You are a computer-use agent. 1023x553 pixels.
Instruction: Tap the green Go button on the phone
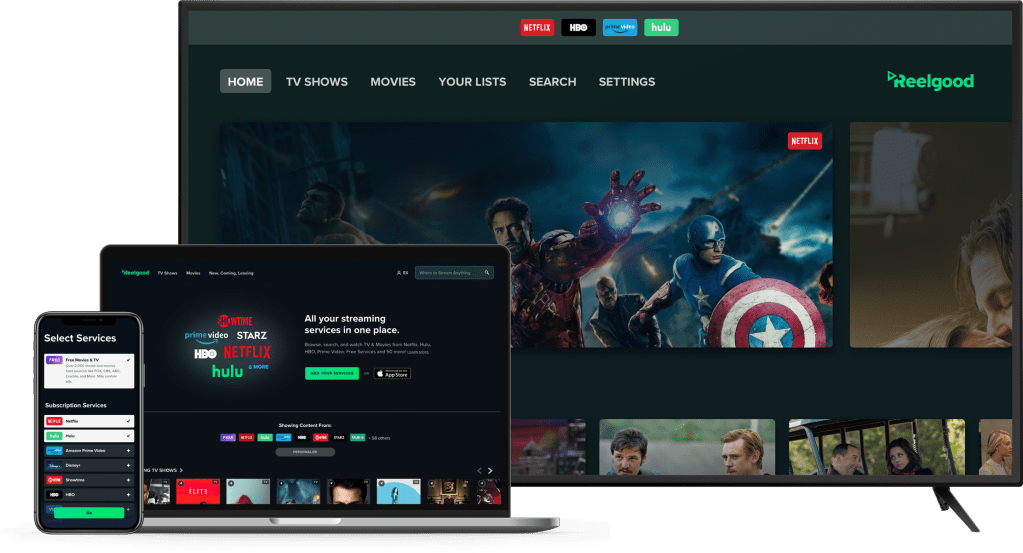(x=89, y=513)
